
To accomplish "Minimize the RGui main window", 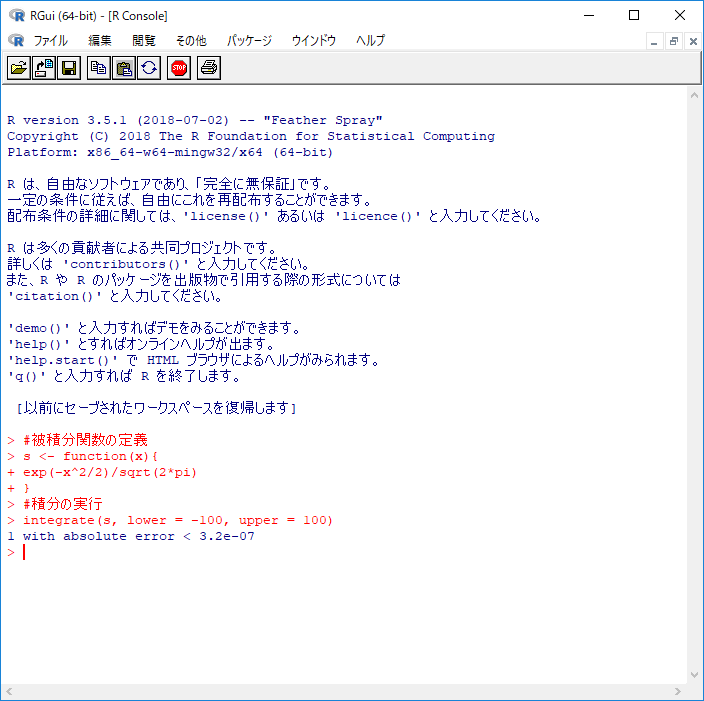I will [x=589, y=15].
